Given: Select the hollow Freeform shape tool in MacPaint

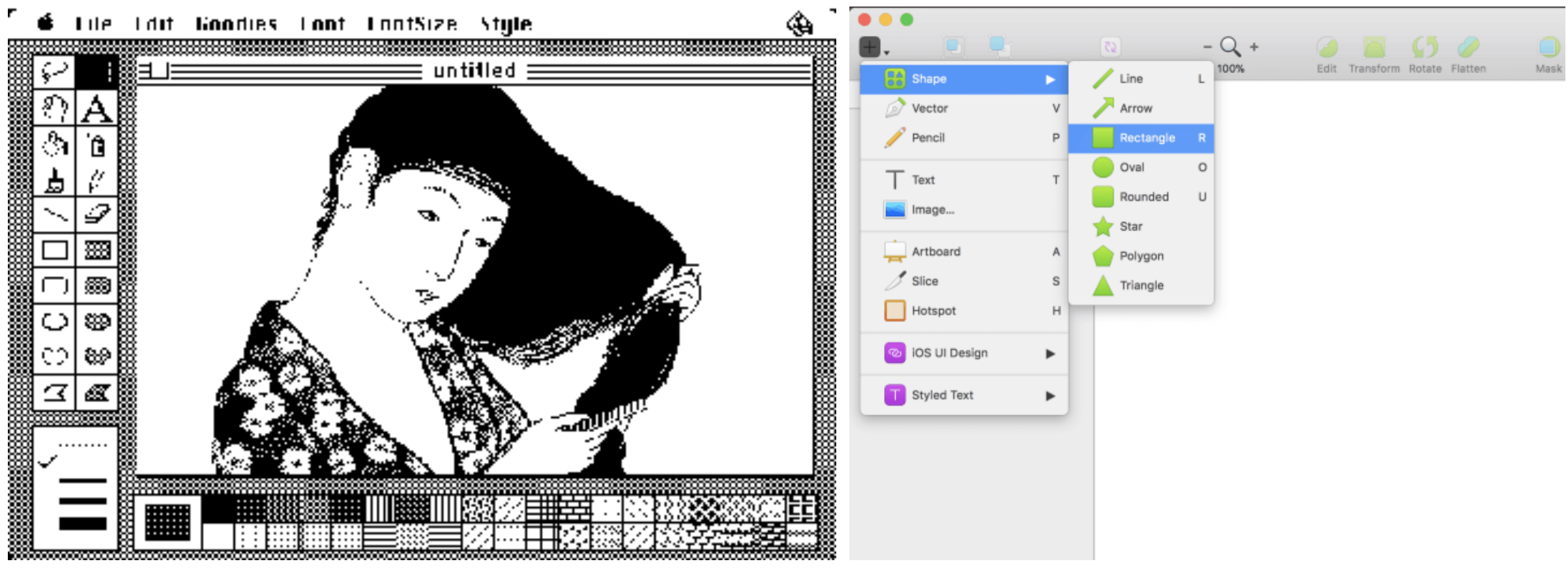Looking at the screenshot, I should tap(55, 356).
